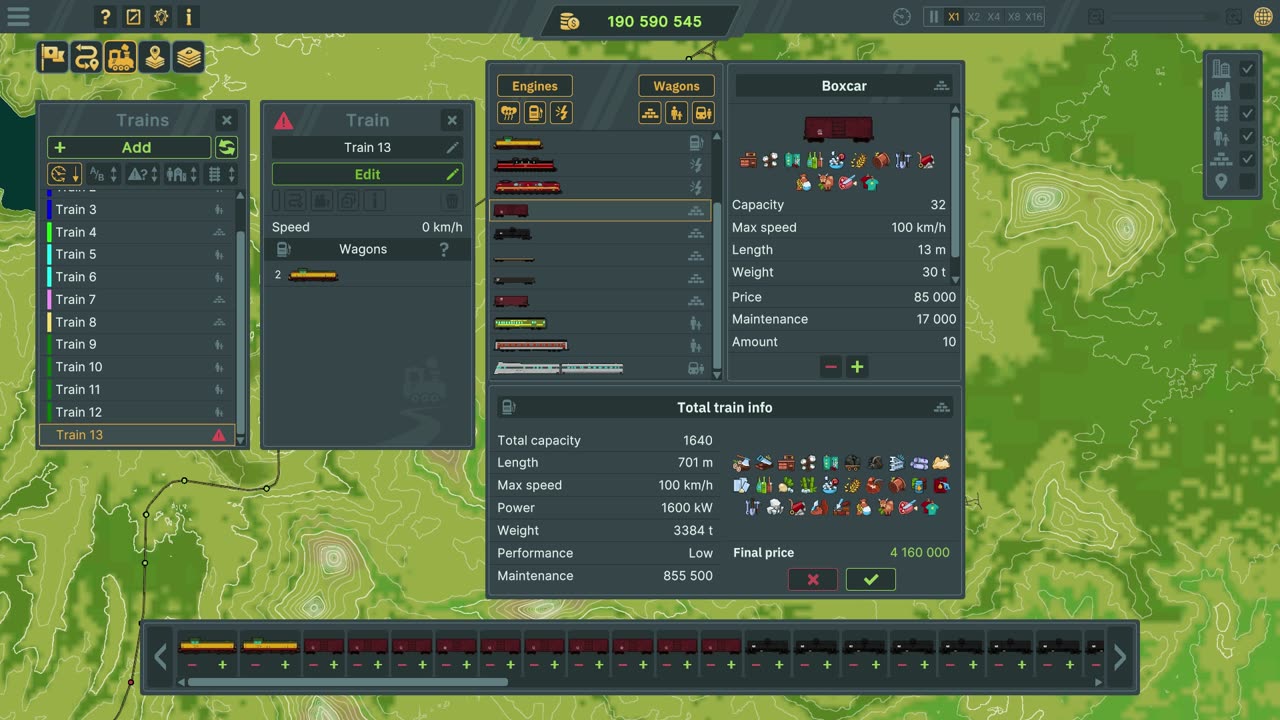Click the Edit train button
The height and width of the screenshot is (720, 1280).
point(367,174)
